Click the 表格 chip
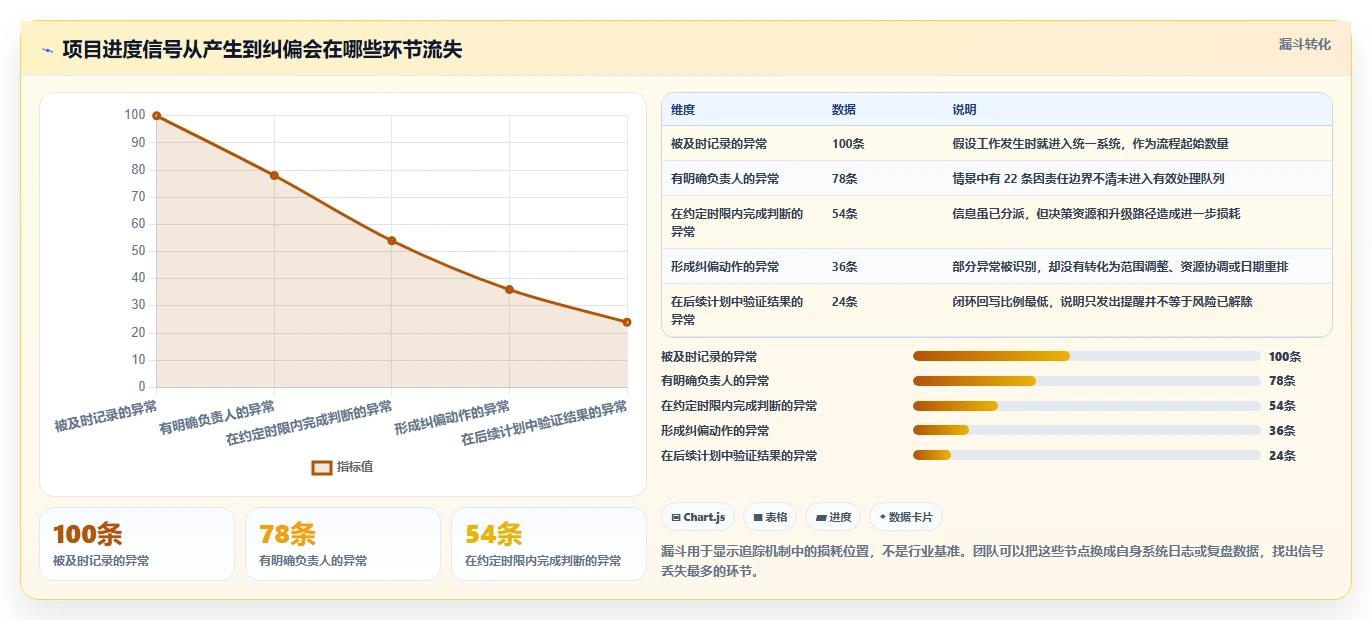 tap(770, 517)
